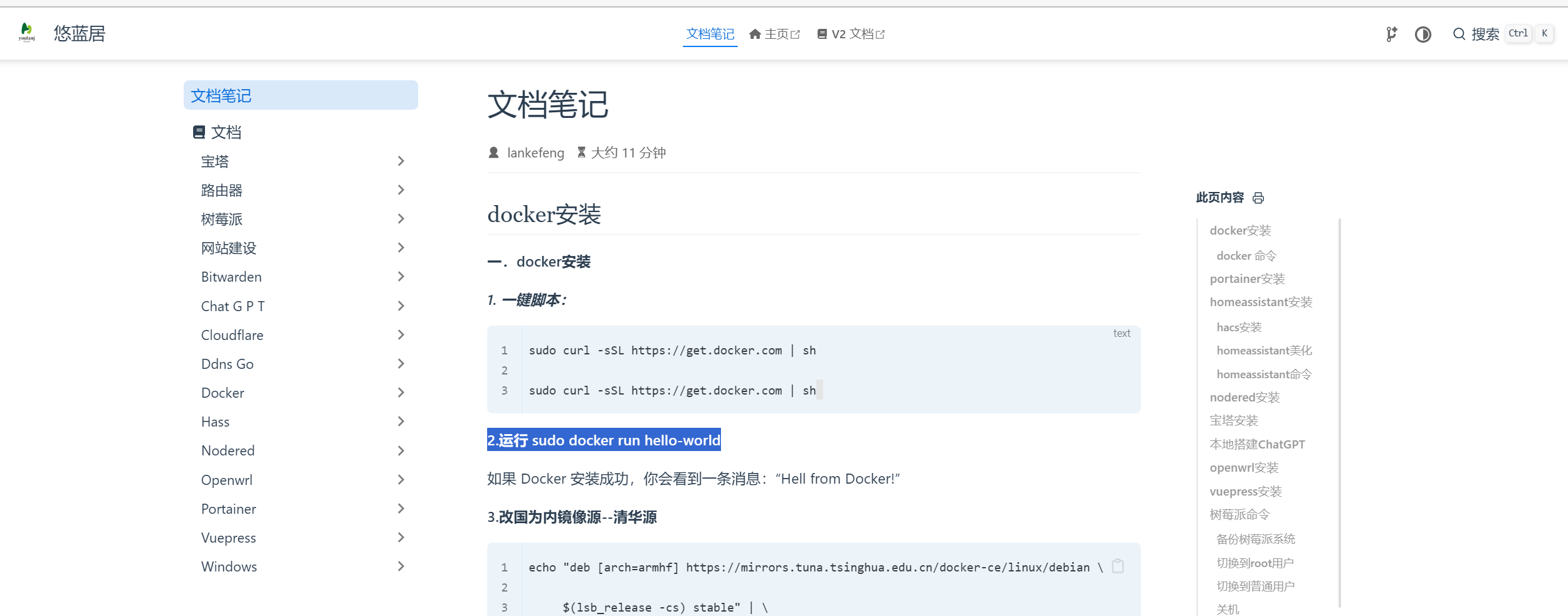Jump to docker安装 in page contents
This screenshot has height=616, width=1568.
(x=1240, y=230)
